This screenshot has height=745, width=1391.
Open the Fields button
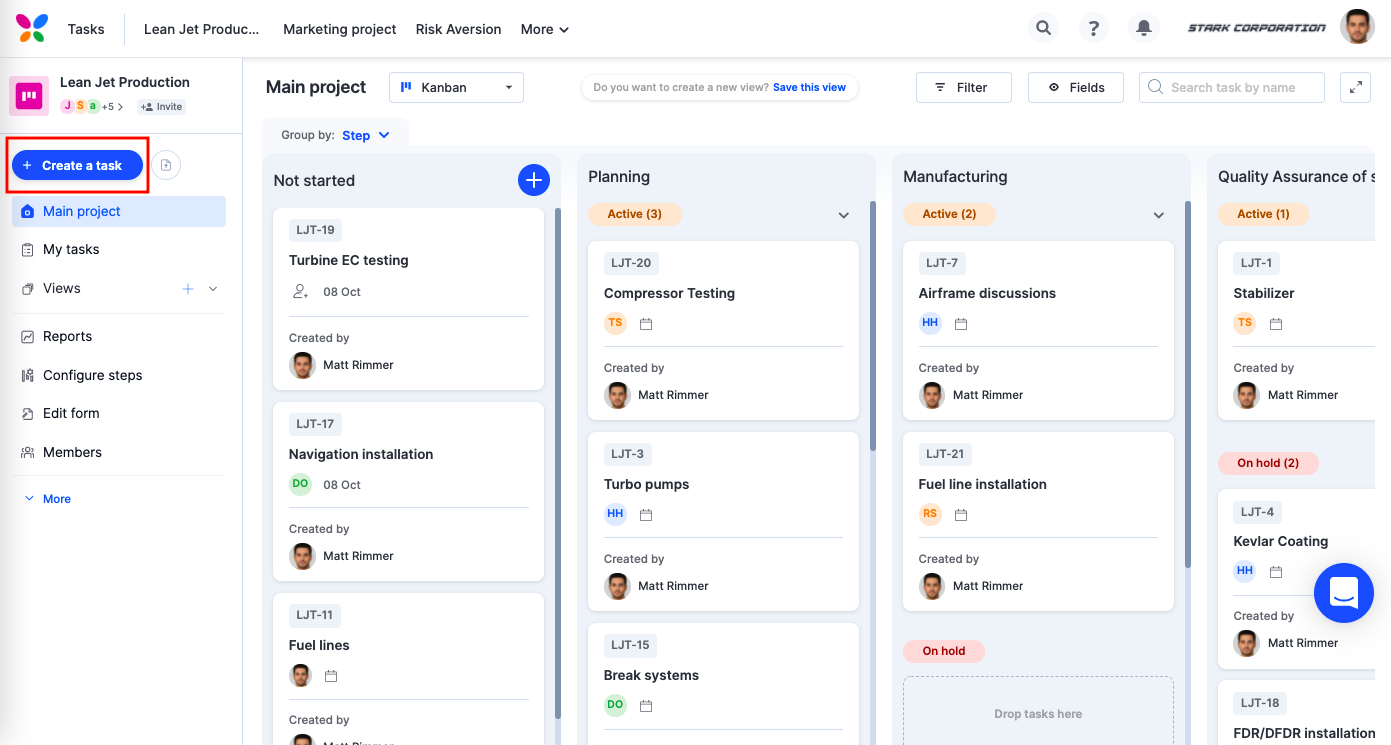[1076, 87]
